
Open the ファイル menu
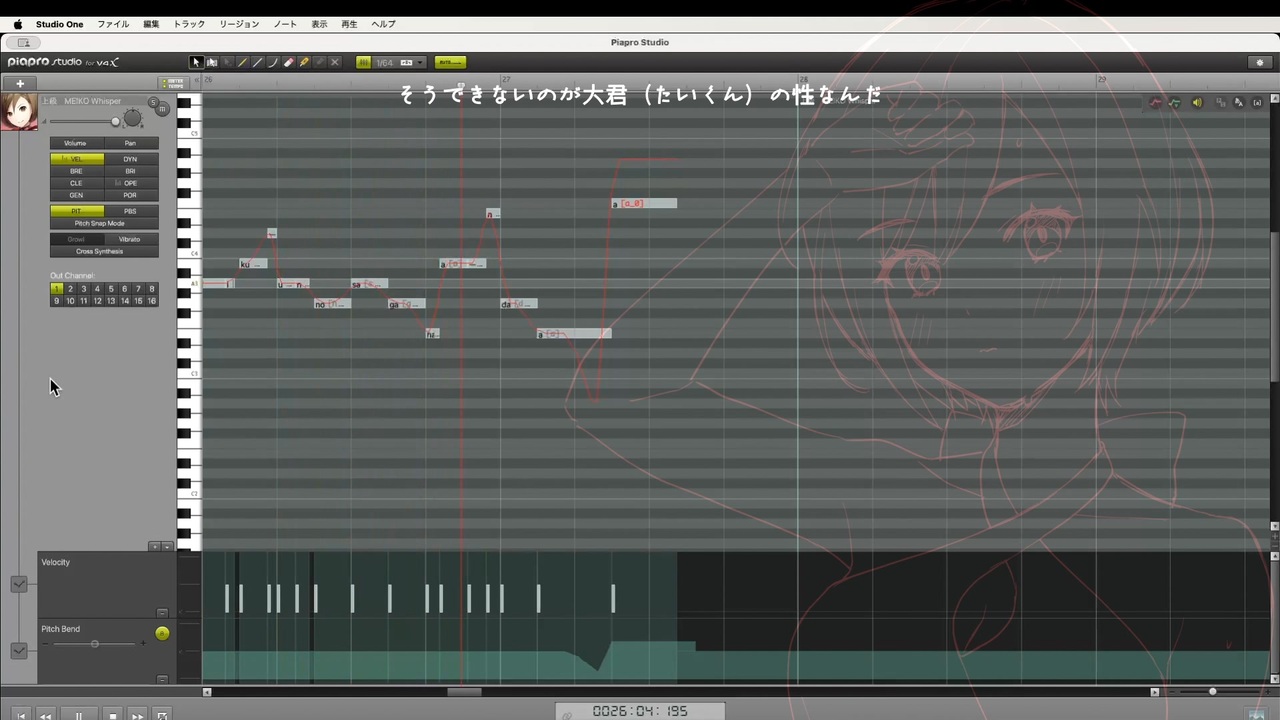113,24
